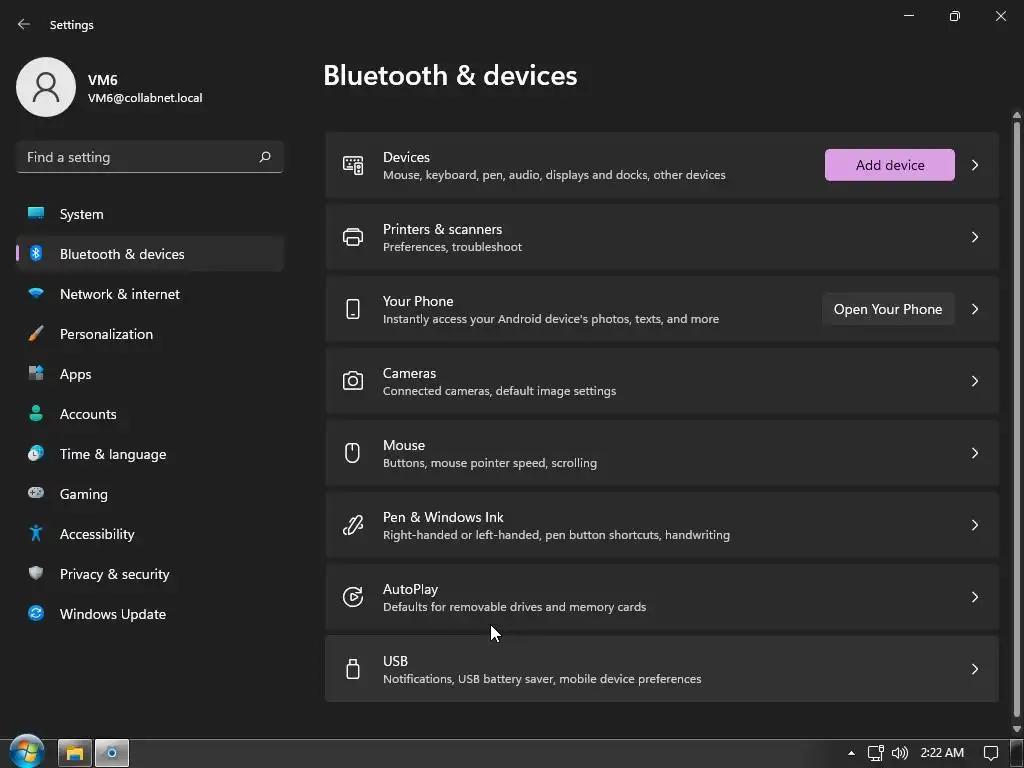
Task: Open Time & language settings
Action: coord(150,453)
